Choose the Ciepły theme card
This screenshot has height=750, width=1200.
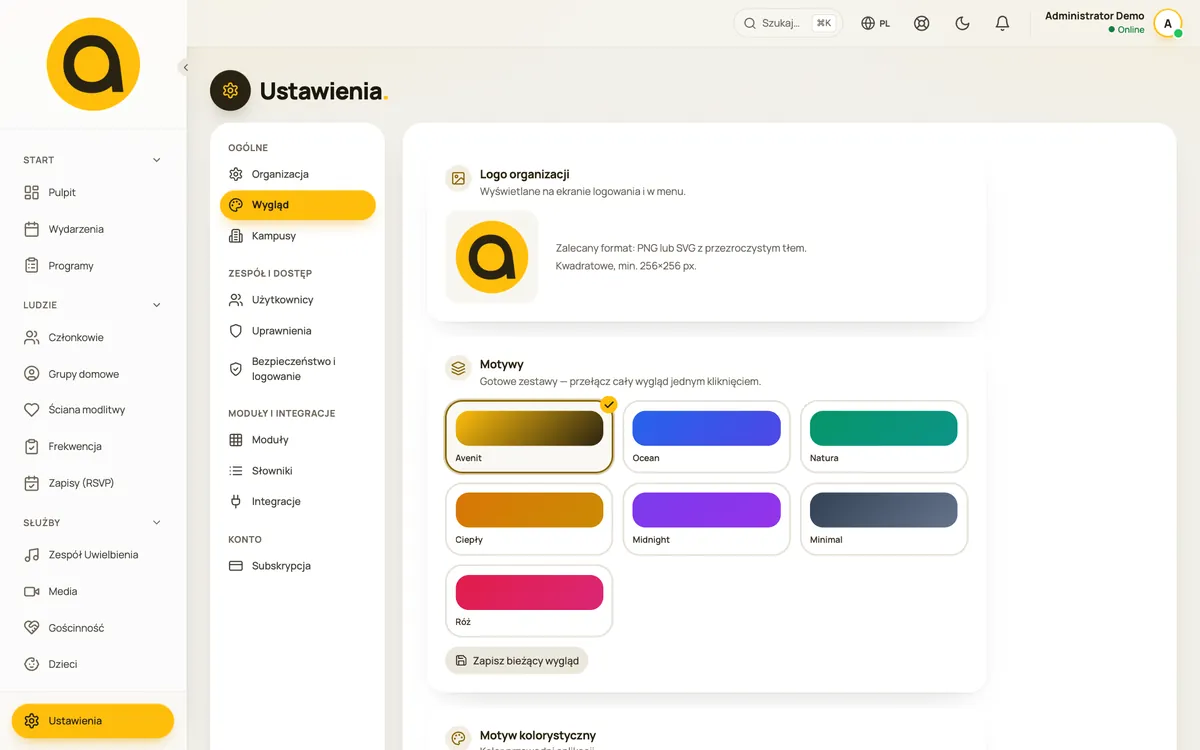529,519
